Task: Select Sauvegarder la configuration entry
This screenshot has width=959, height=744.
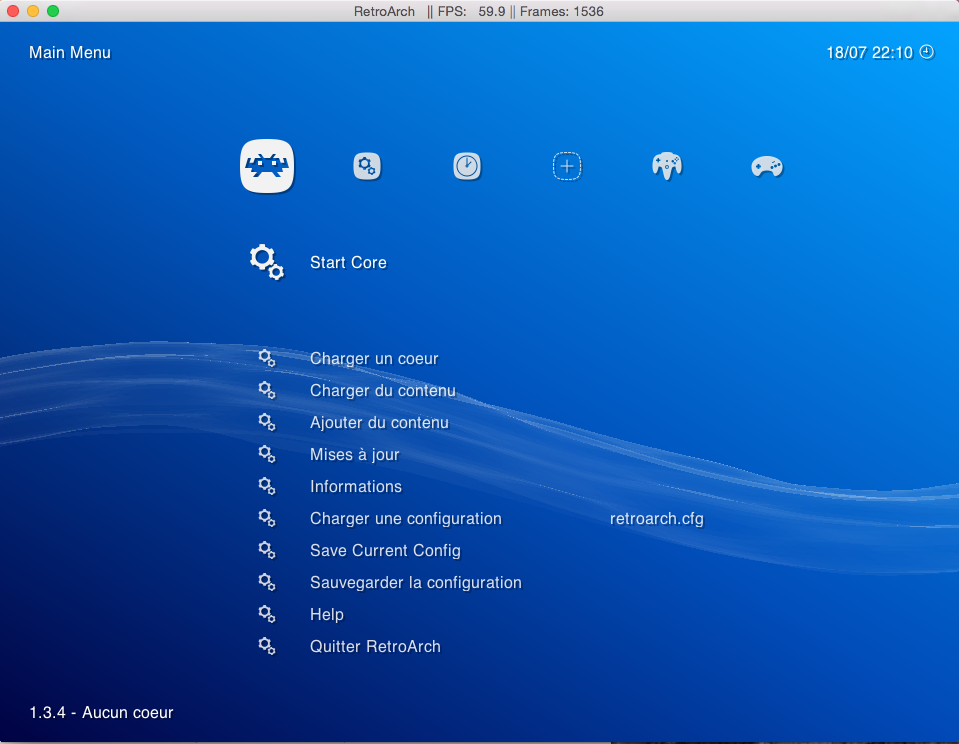Action: (416, 582)
